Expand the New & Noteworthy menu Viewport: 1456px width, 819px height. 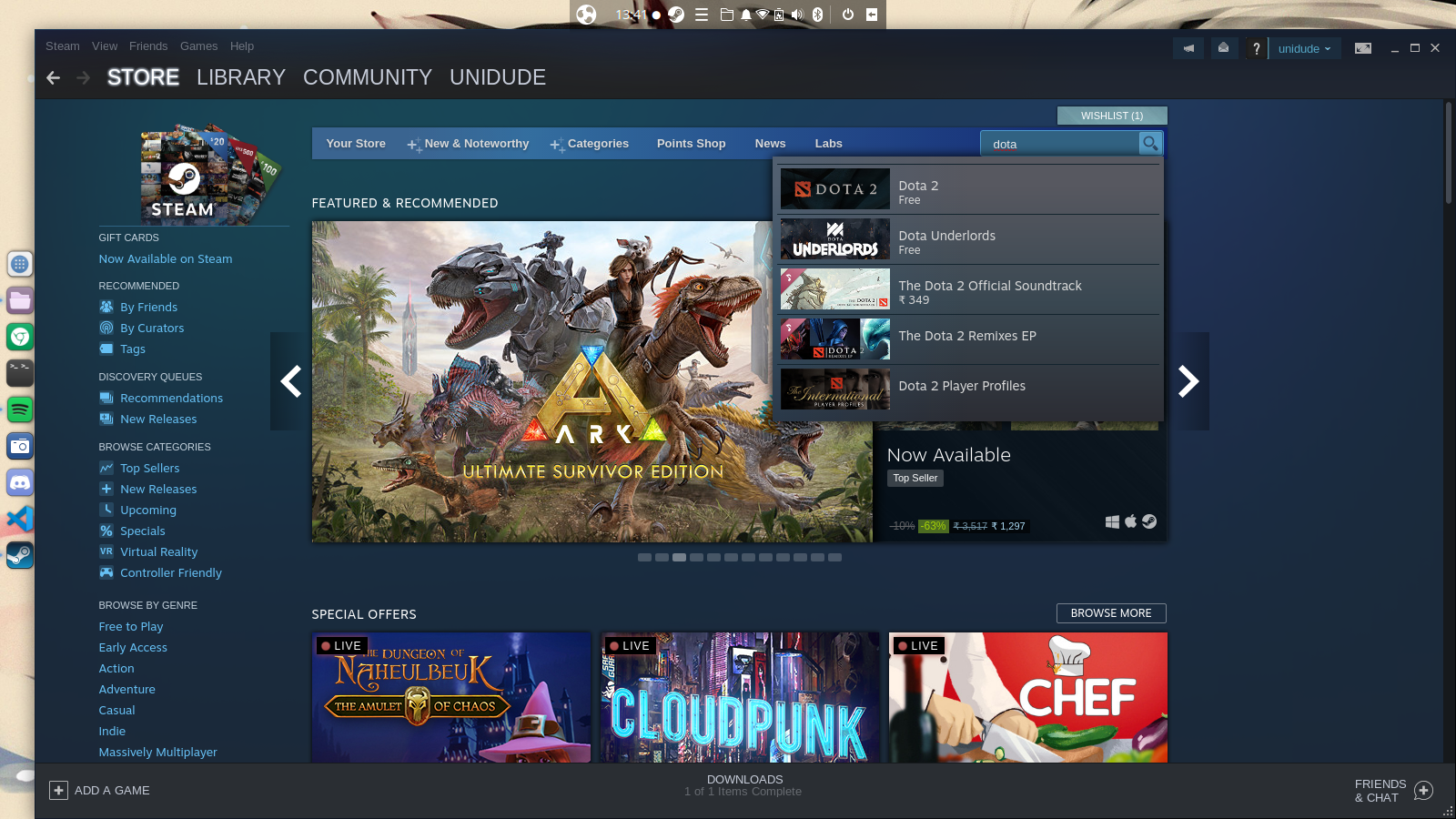click(468, 144)
